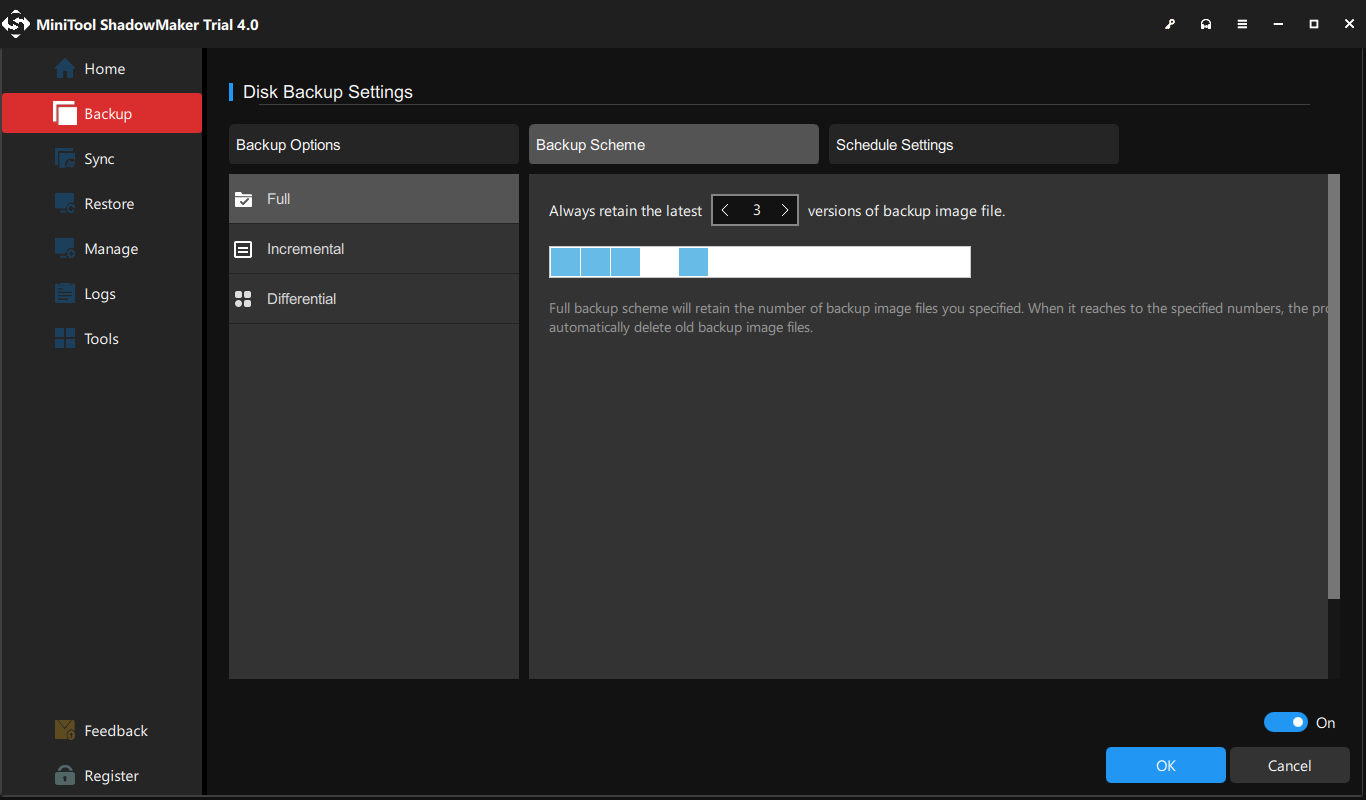Click the Manage icon in sidebar
This screenshot has height=800, width=1366.
pos(65,249)
